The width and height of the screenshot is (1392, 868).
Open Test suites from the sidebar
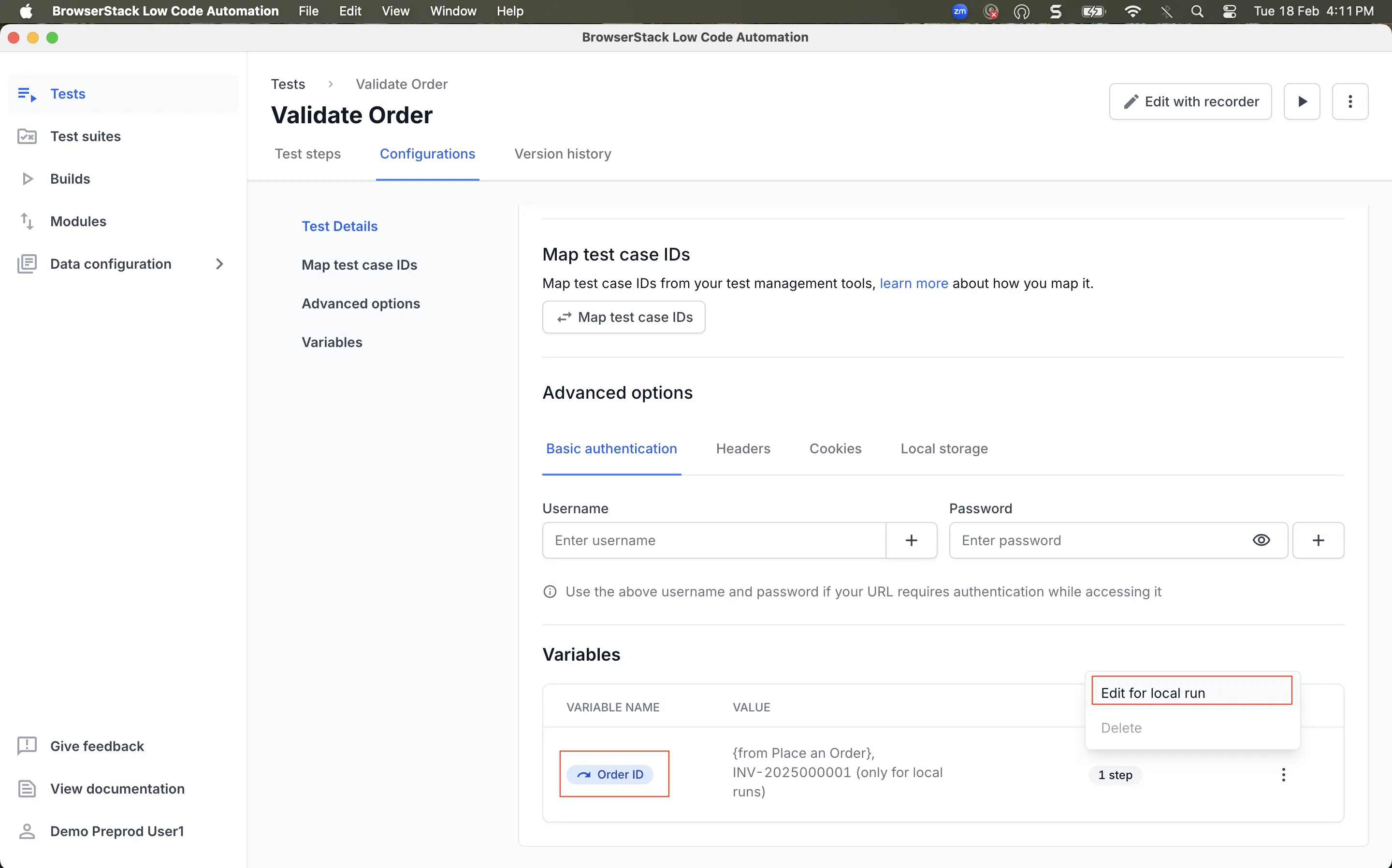click(85, 137)
